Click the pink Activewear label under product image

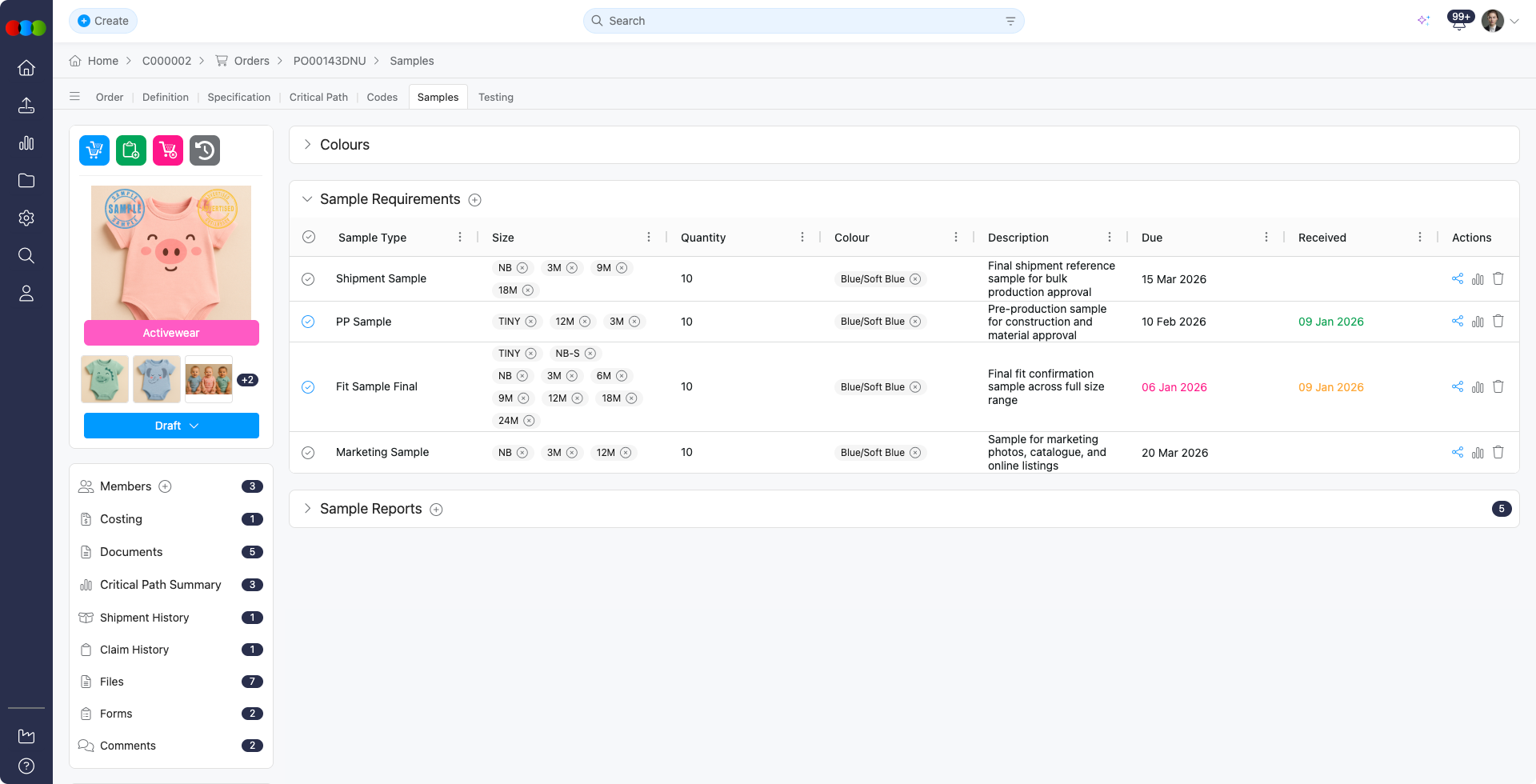click(171, 332)
